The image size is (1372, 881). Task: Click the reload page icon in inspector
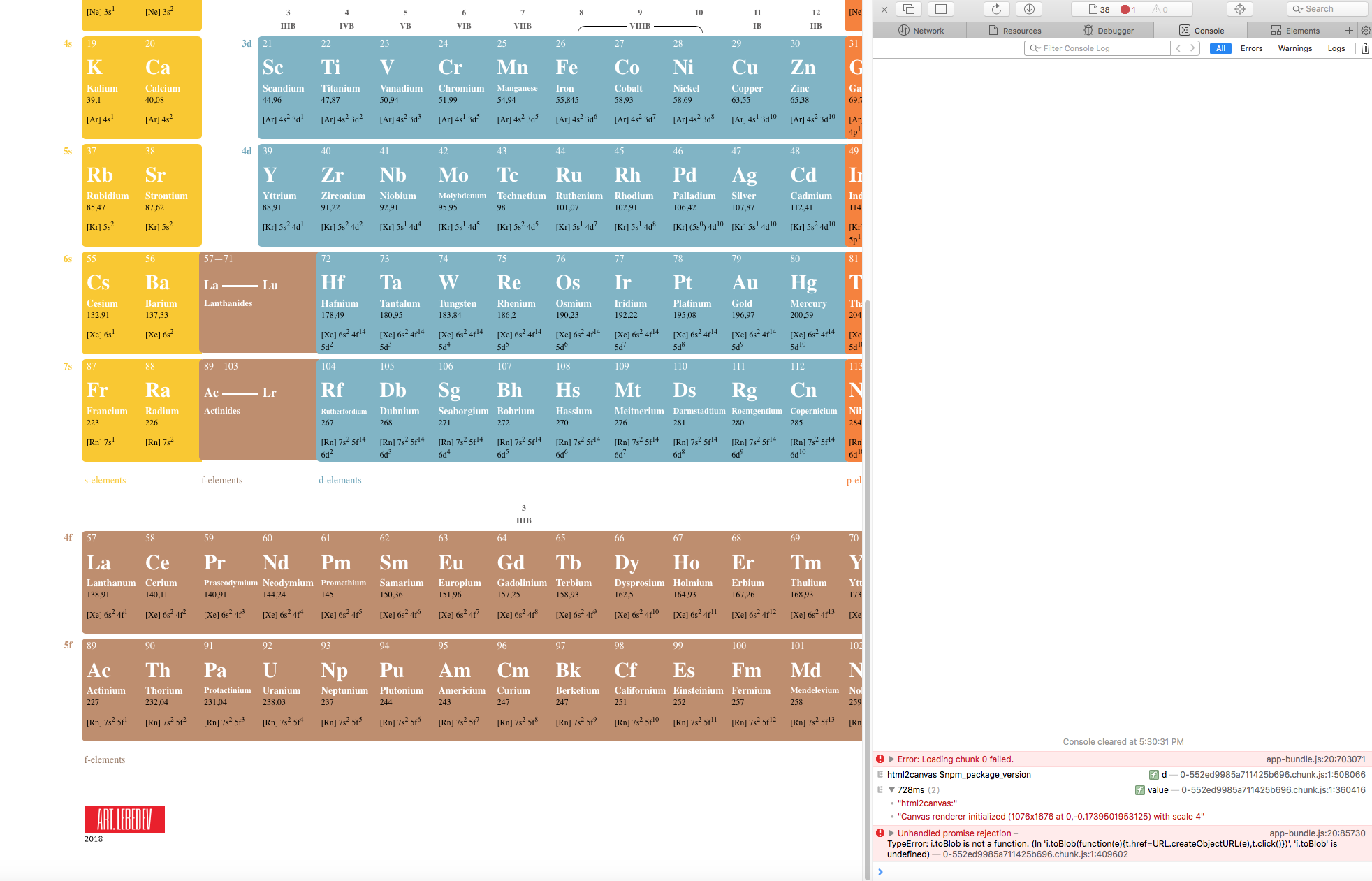pos(997,9)
